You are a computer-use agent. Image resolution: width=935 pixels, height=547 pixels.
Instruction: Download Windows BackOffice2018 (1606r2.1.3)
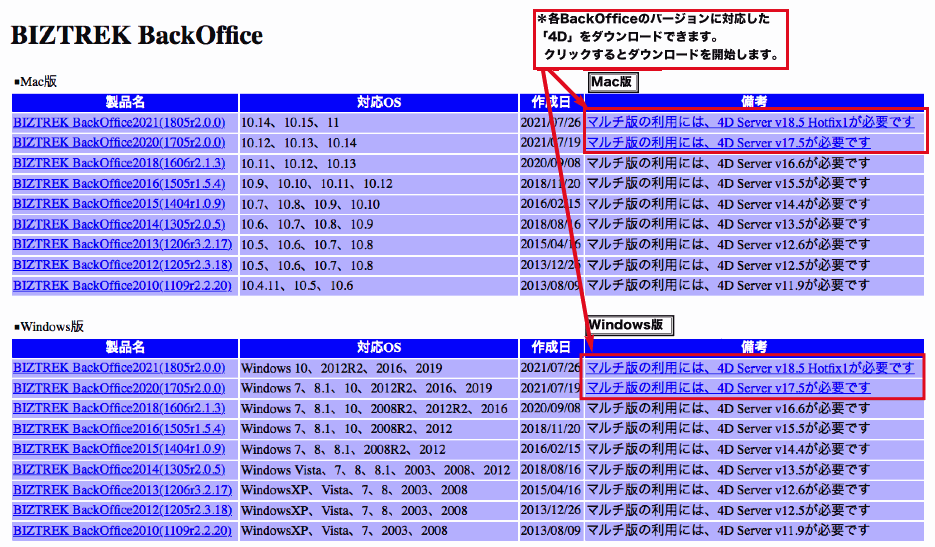coord(119,408)
